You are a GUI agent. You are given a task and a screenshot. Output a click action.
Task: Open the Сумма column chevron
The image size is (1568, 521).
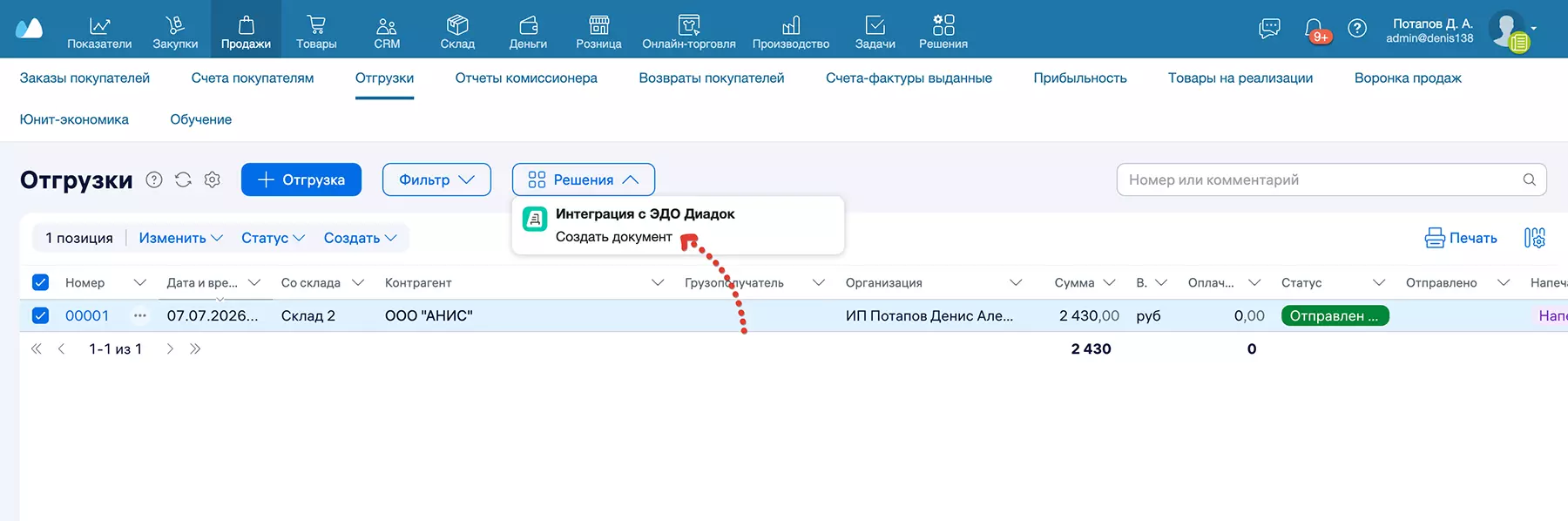click(x=1109, y=282)
